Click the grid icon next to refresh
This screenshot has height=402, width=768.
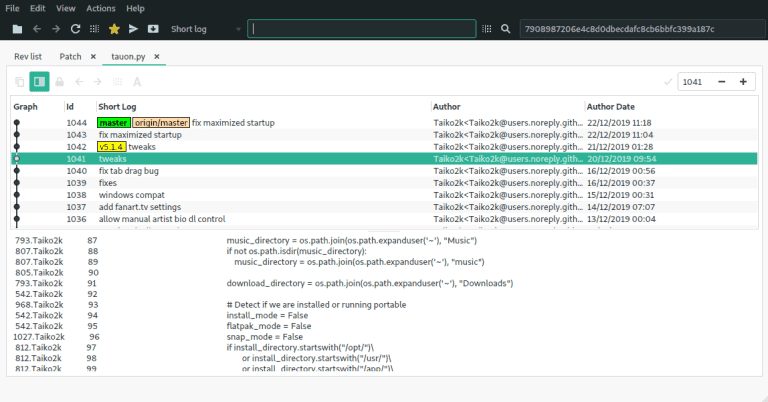96,30
